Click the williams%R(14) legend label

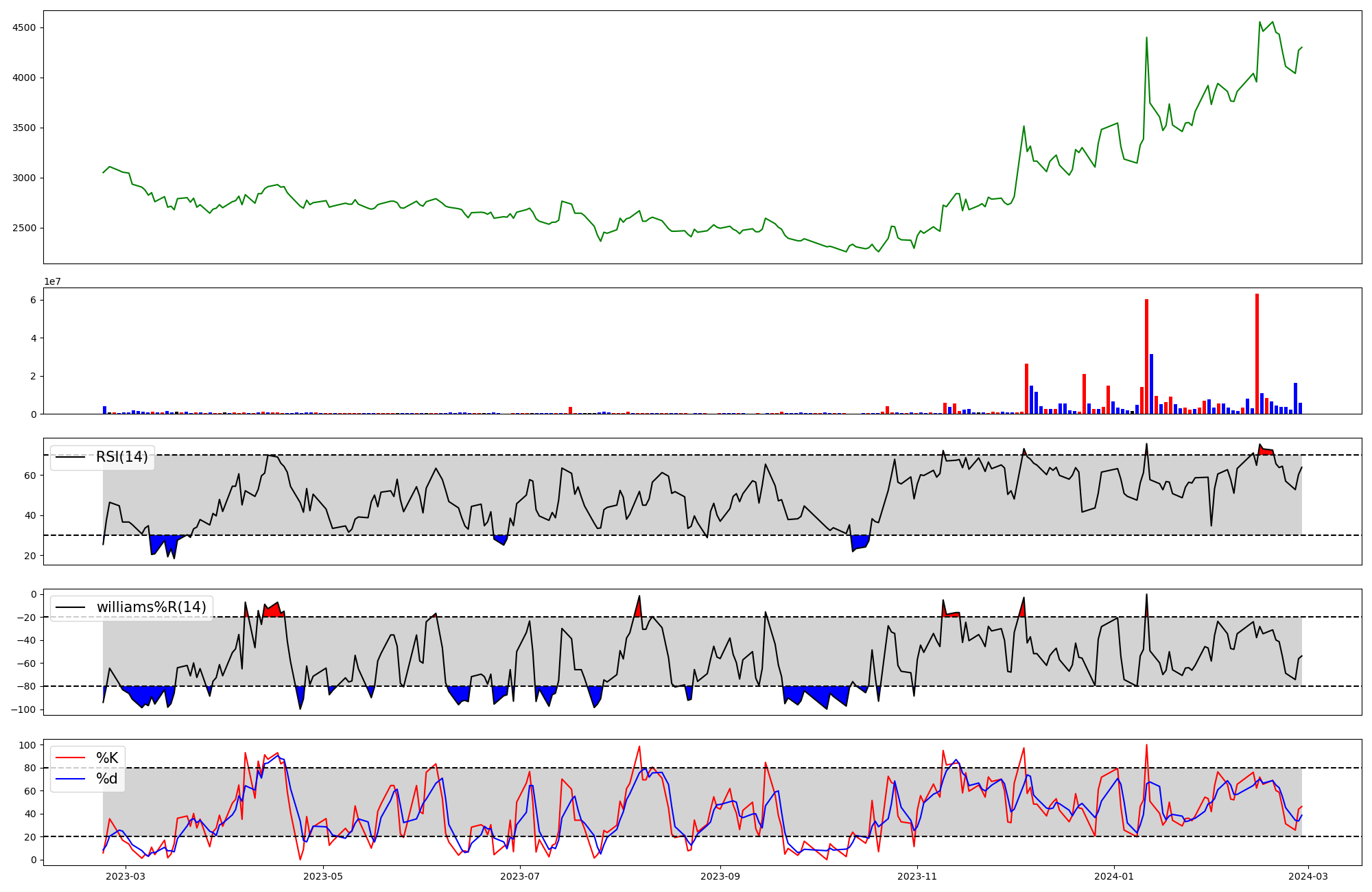(x=151, y=607)
